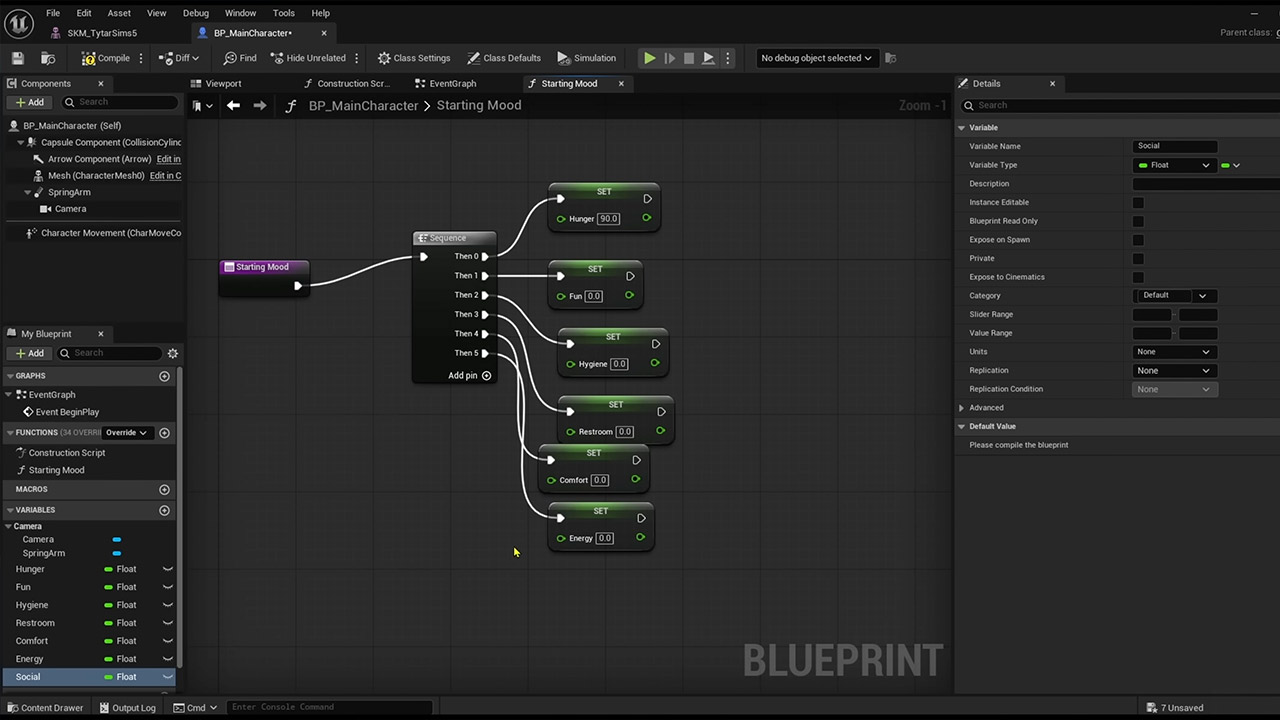This screenshot has height=720, width=1280.
Task: Open the Variable Type Float dropdown
Action: coord(1174,165)
